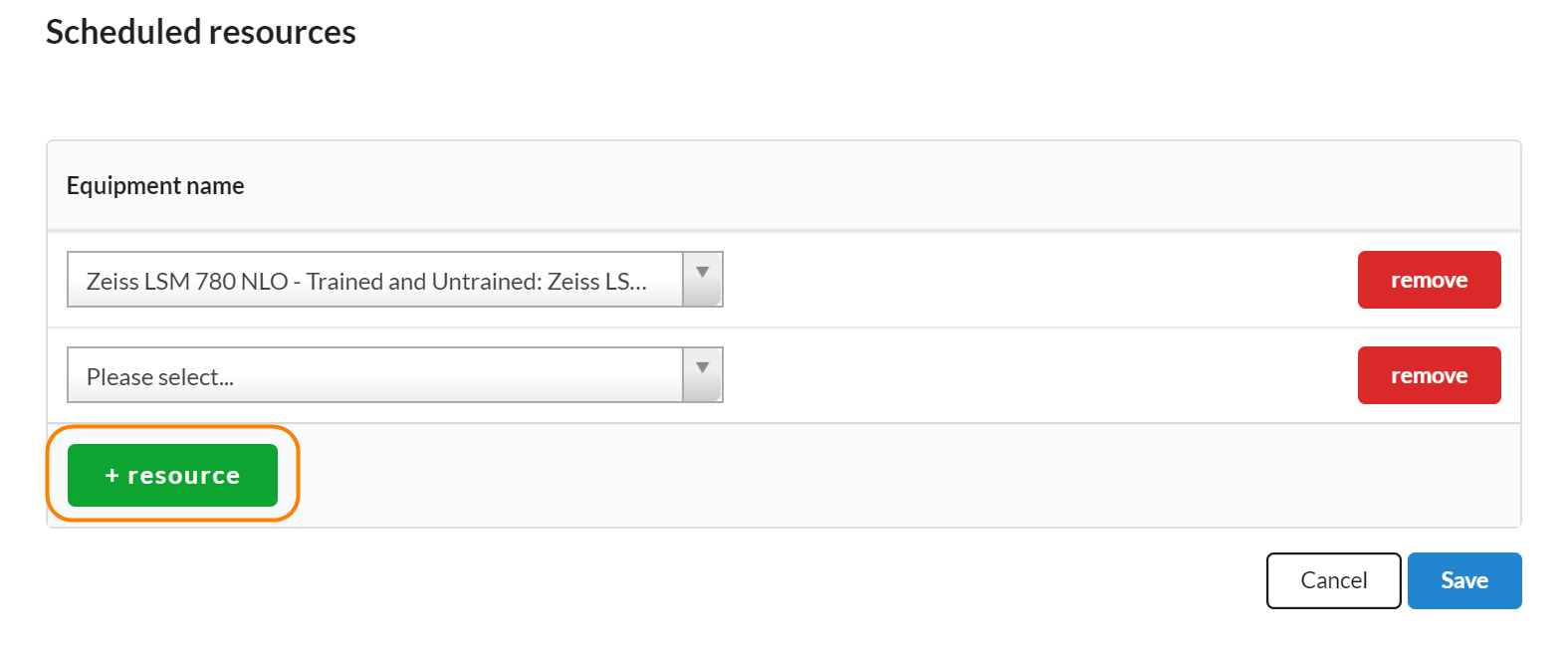Click the grey triangle beside 'Zeiss LS…'

[x=703, y=273]
